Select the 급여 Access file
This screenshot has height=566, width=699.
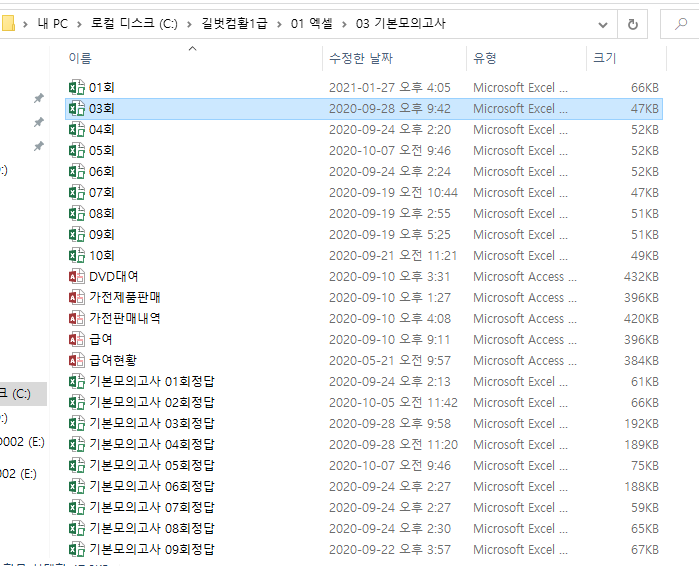tap(101, 340)
